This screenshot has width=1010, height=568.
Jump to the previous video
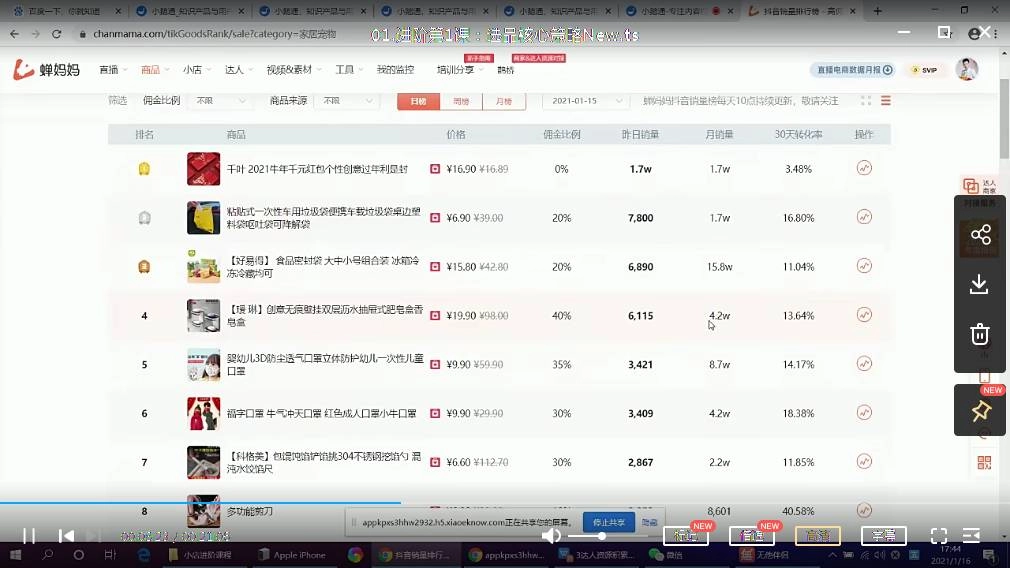click(66, 536)
